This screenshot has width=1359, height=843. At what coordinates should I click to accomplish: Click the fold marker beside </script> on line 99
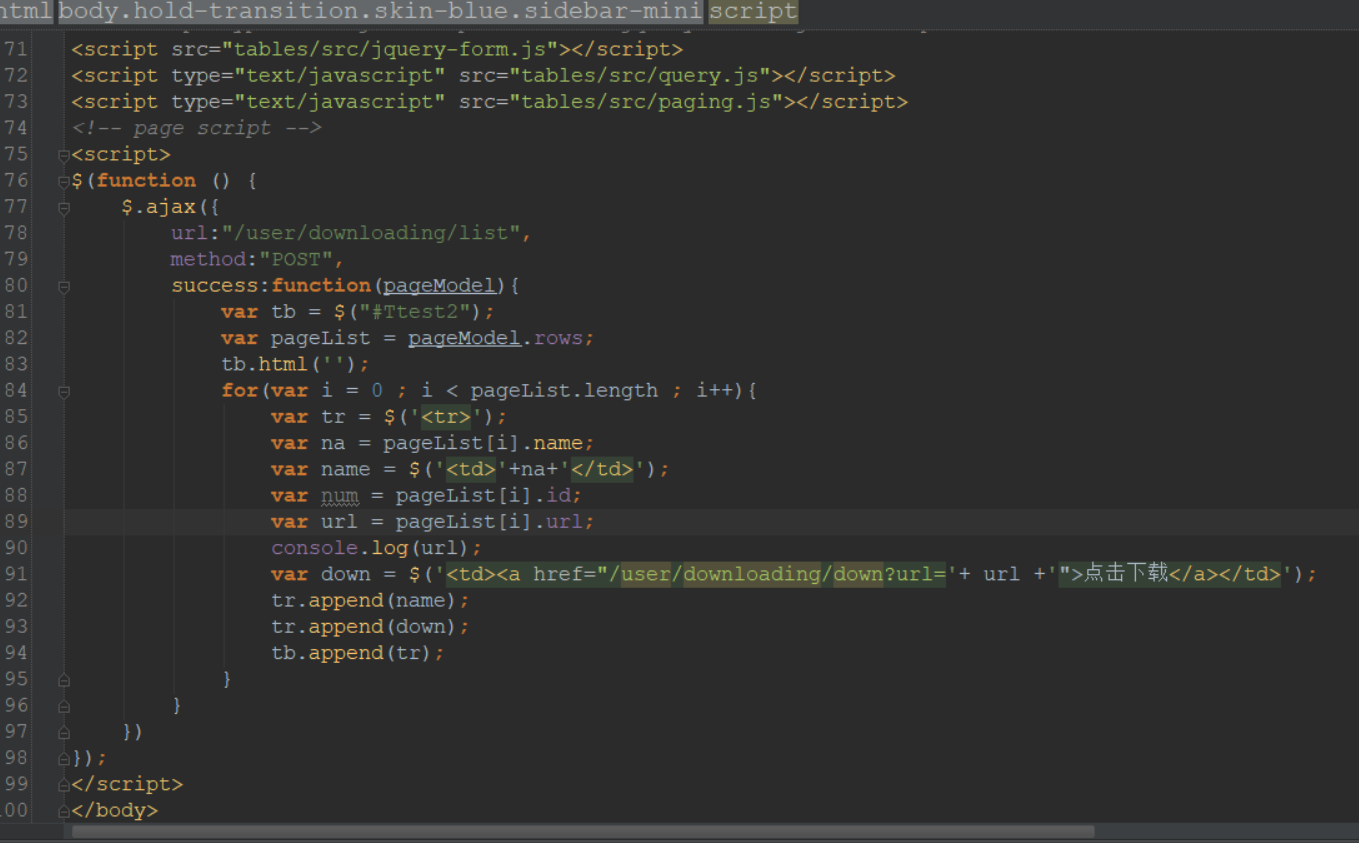64,784
